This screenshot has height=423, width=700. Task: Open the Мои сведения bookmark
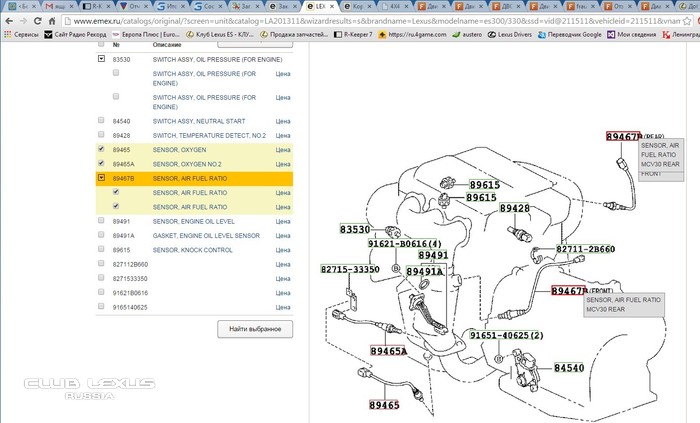[x=631, y=34]
